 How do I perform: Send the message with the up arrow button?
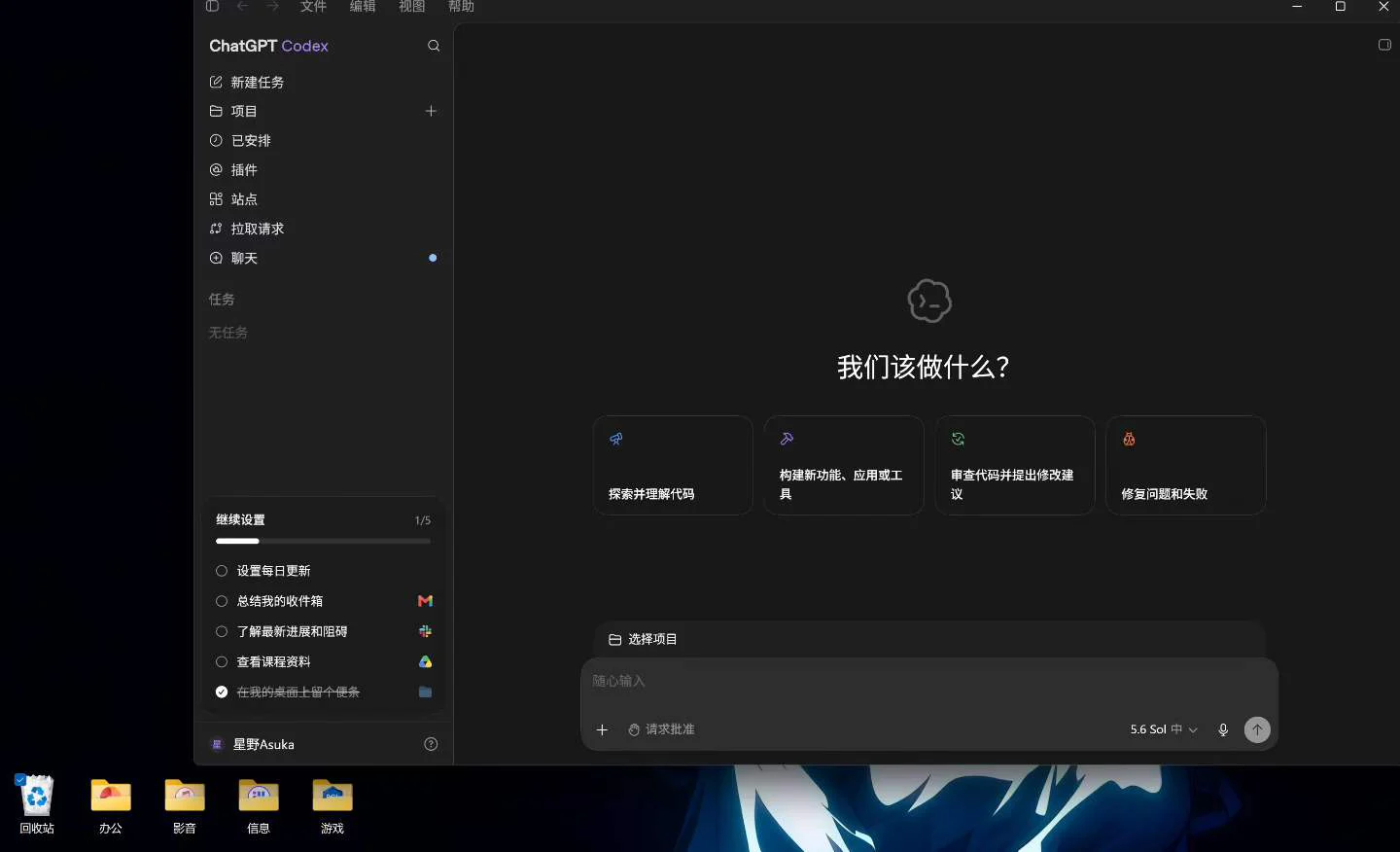coord(1257,729)
